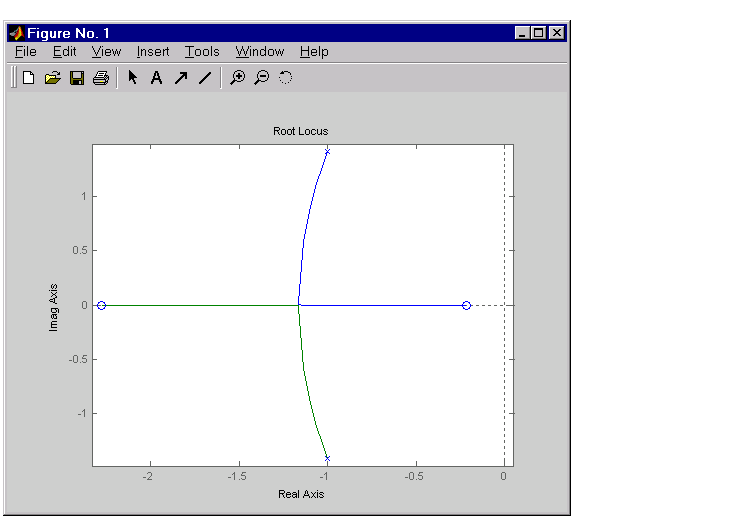Open a file with the folder icon

coord(53,78)
